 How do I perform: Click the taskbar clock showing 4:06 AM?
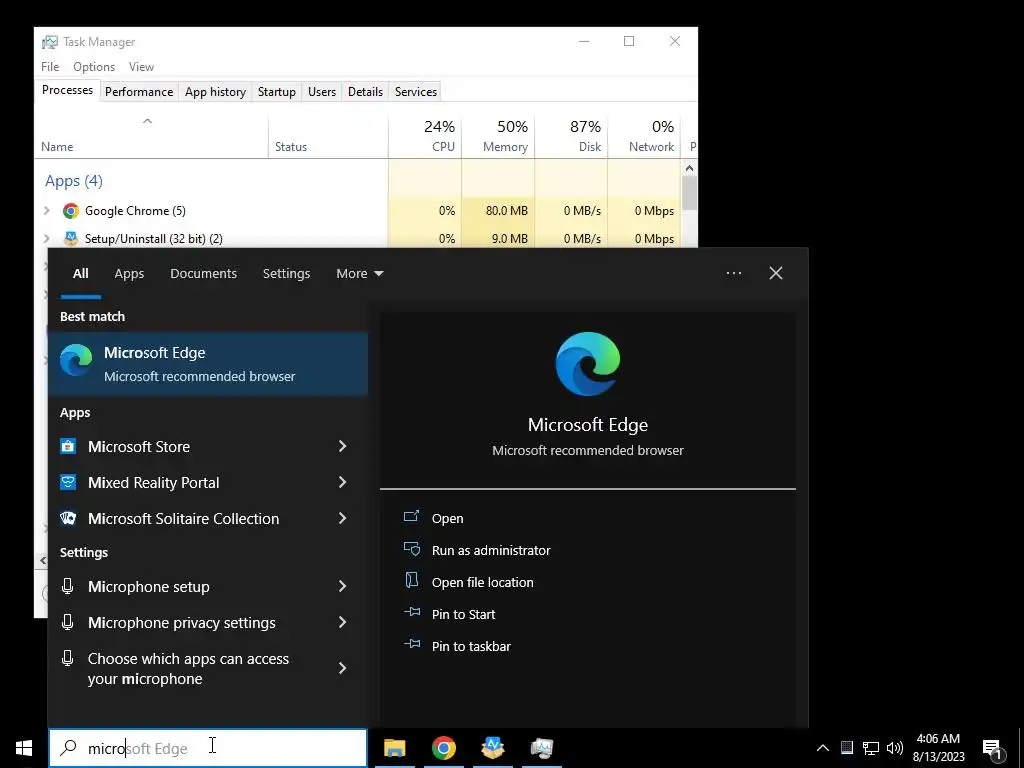[x=938, y=748]
